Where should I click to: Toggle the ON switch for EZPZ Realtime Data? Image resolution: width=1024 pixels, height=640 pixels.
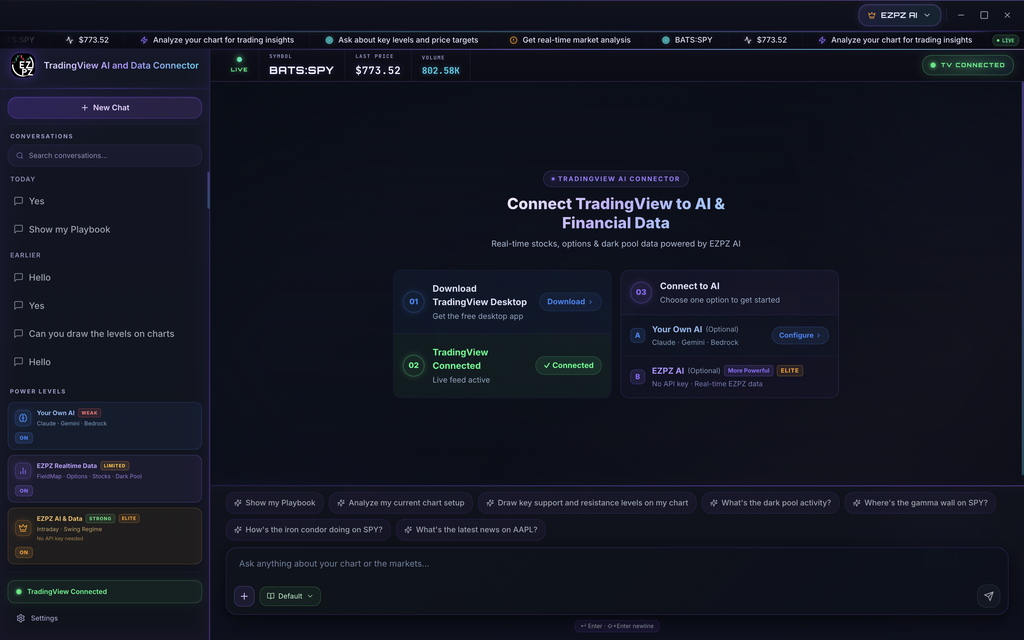click(24, 490)
